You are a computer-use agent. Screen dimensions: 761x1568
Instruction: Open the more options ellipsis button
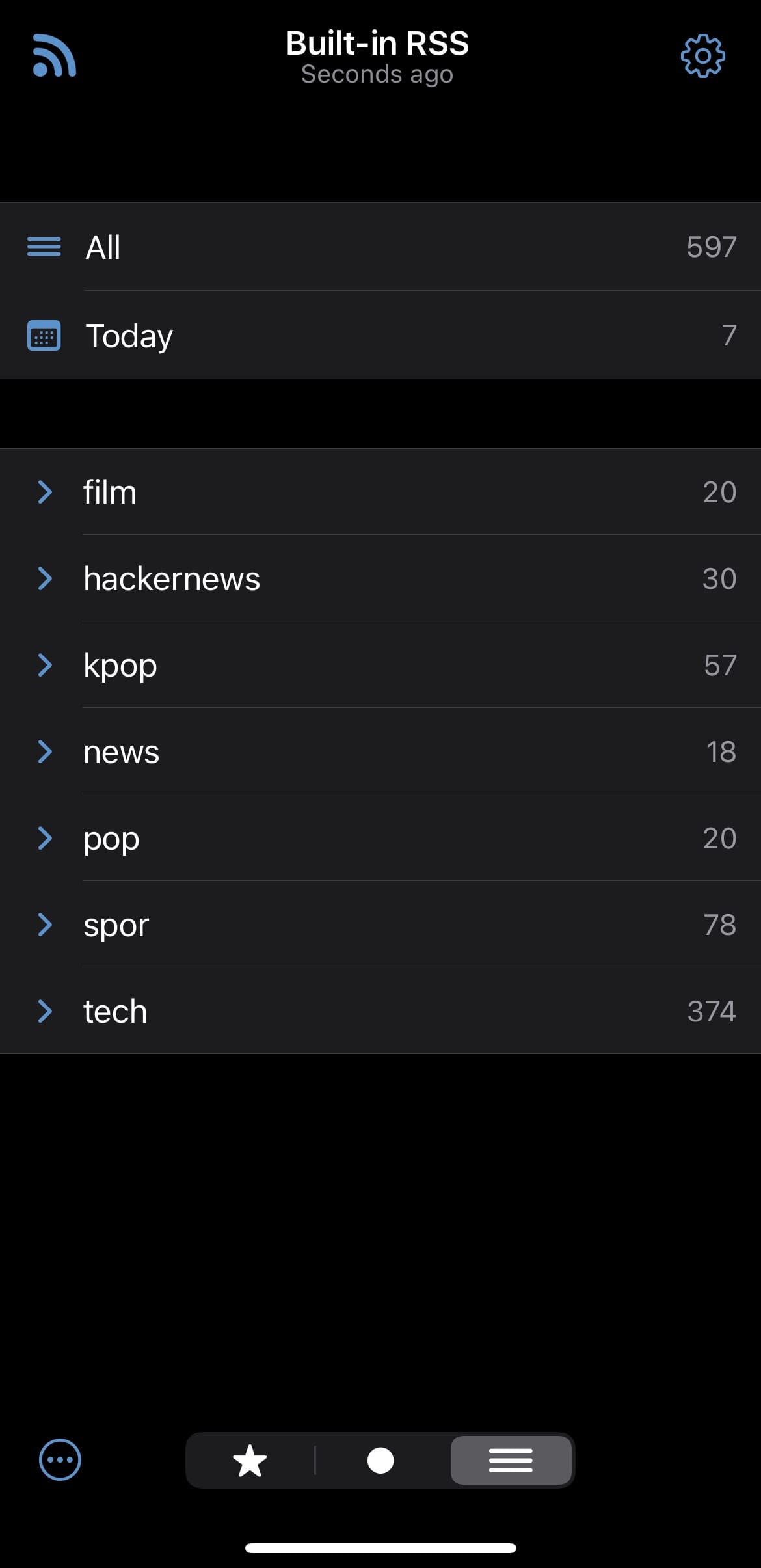point(60,1459)
